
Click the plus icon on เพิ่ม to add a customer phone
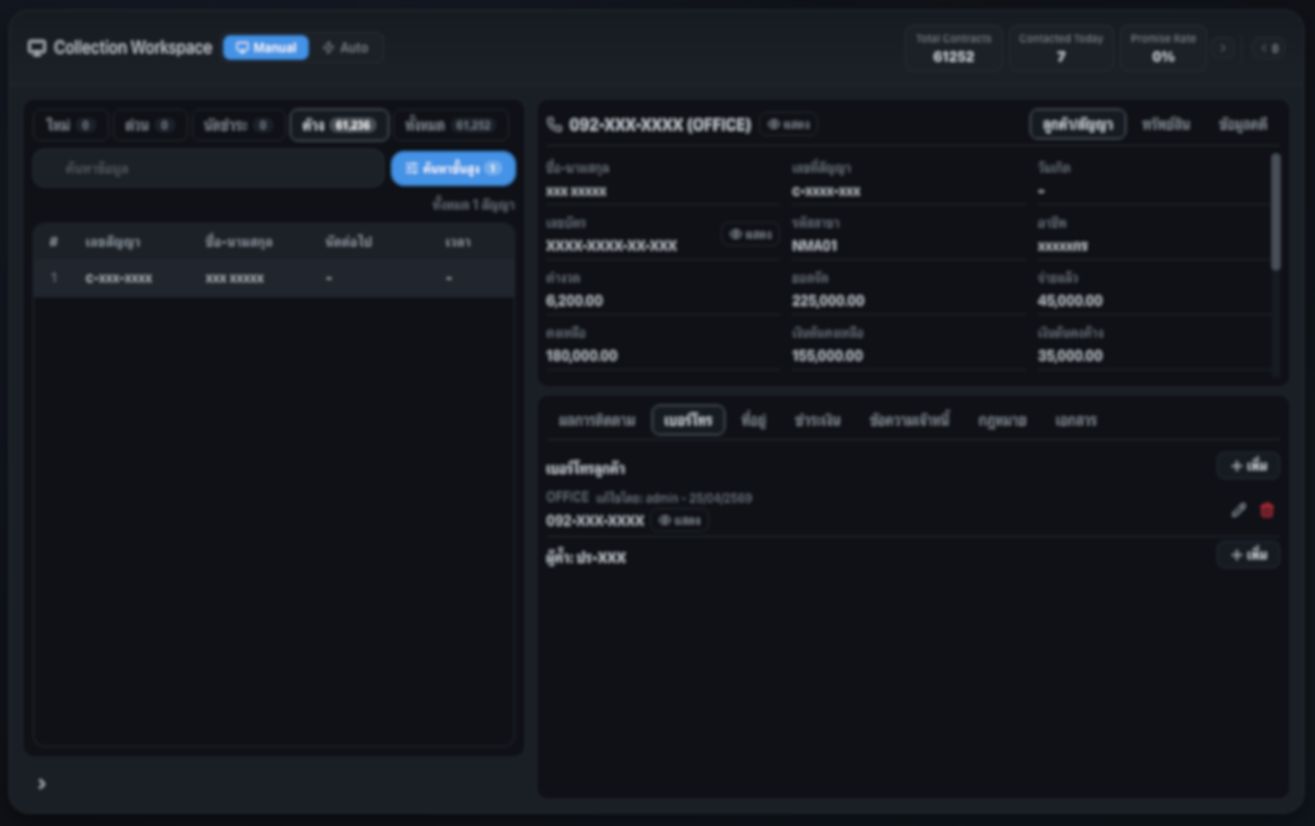click(1236, 465)
